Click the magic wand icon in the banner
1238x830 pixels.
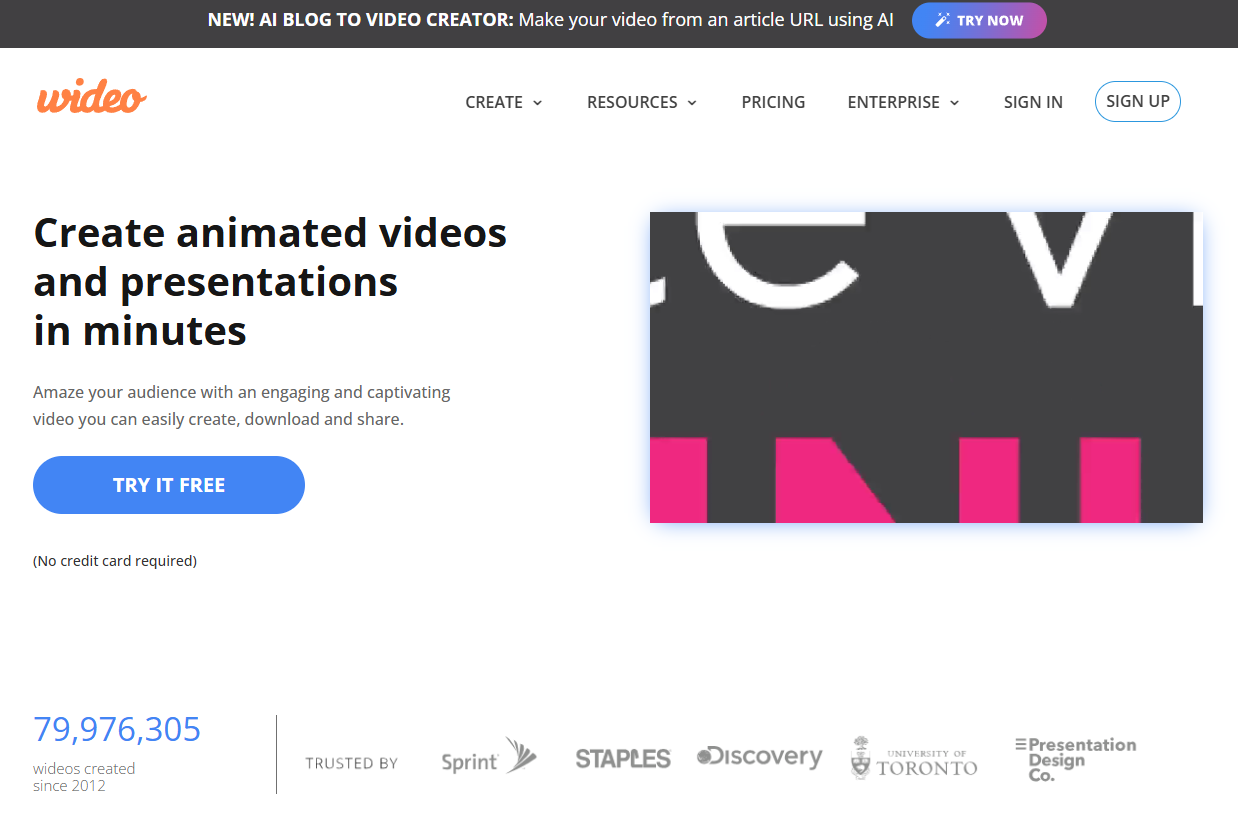pyautogui.click(x=942, y=20)
